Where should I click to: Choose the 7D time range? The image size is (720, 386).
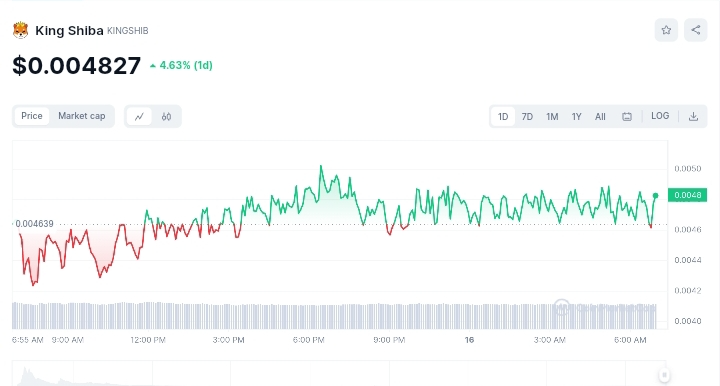pos(527,117)
